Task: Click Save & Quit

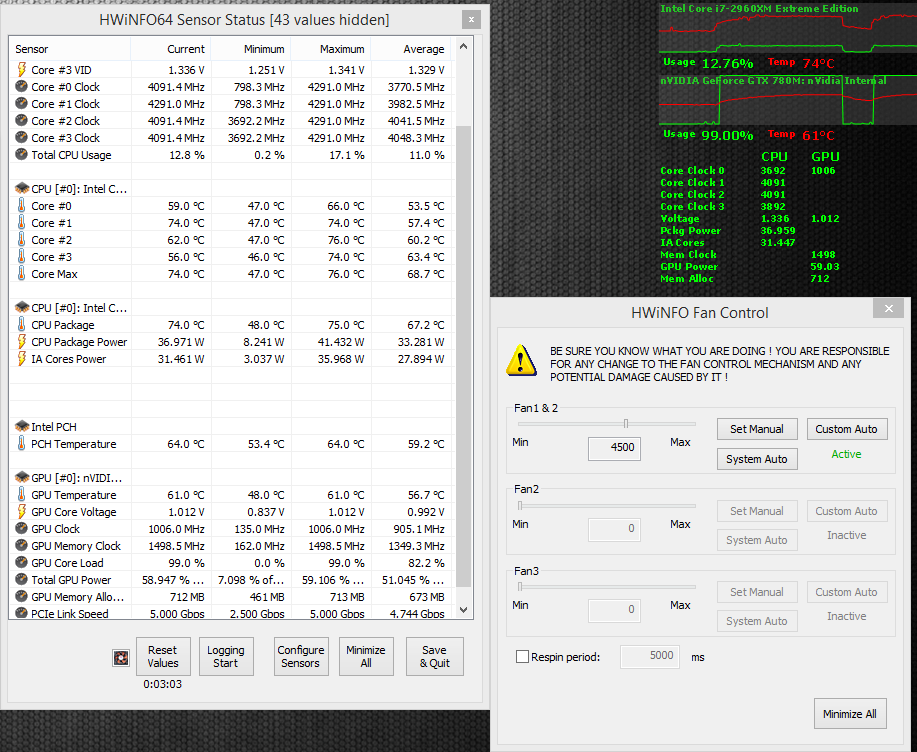Action: click(435, 656)
